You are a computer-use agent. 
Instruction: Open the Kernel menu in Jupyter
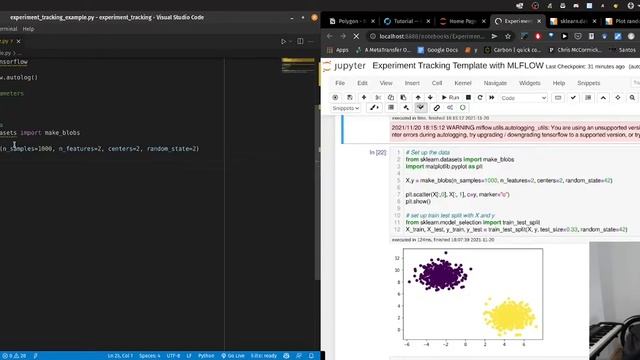coord(463,83)
